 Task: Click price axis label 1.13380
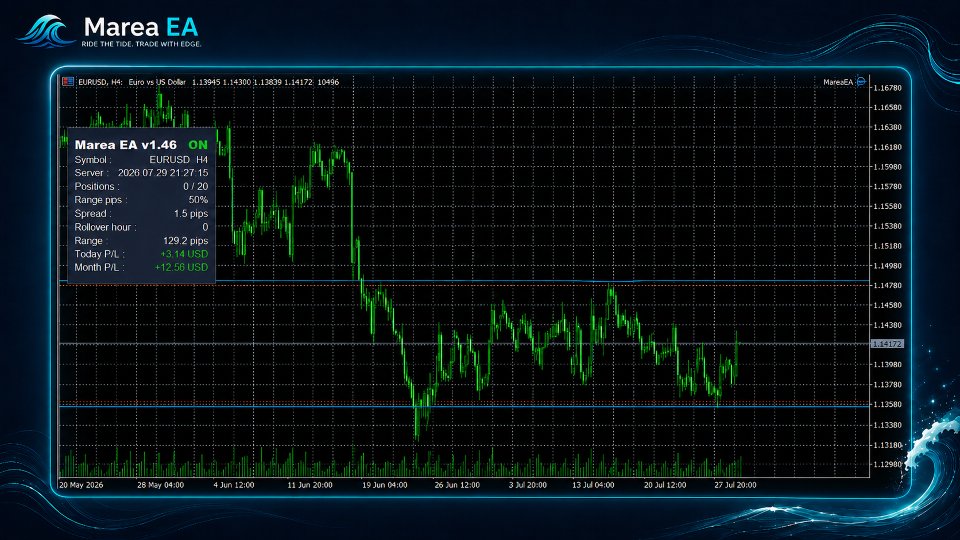[x=888, y=425]
